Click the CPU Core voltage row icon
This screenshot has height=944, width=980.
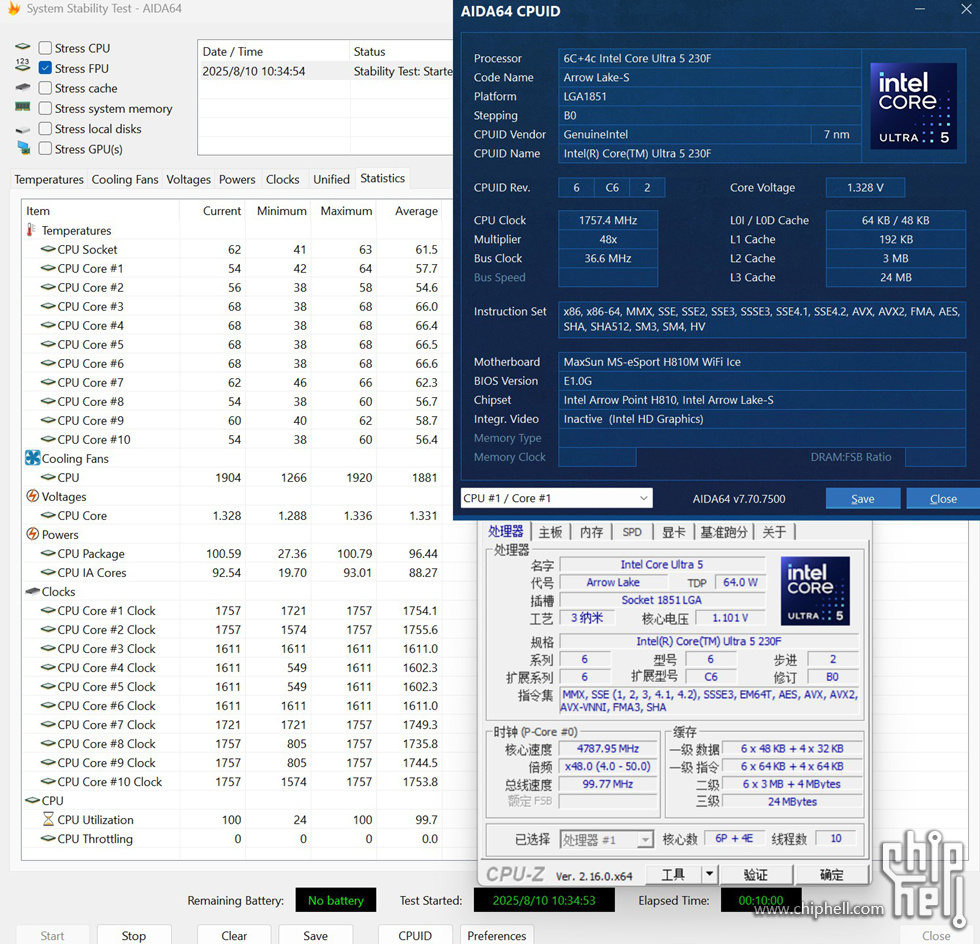tap(48, 515)
